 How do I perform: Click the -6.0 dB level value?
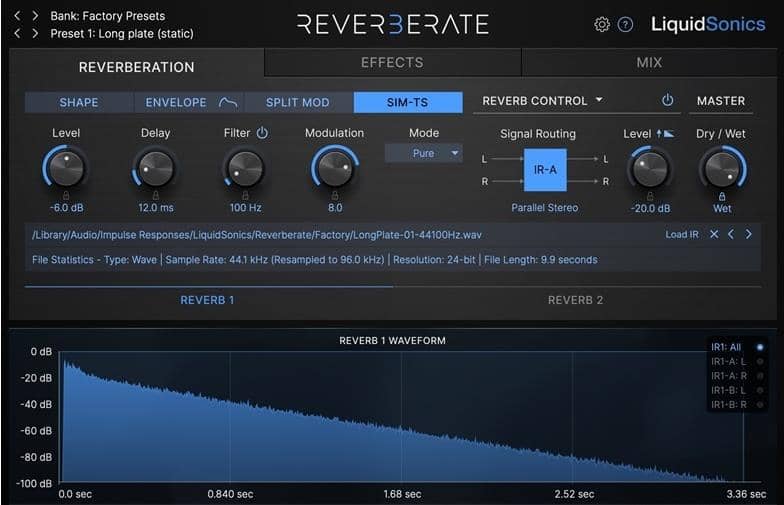coord(66,208)
